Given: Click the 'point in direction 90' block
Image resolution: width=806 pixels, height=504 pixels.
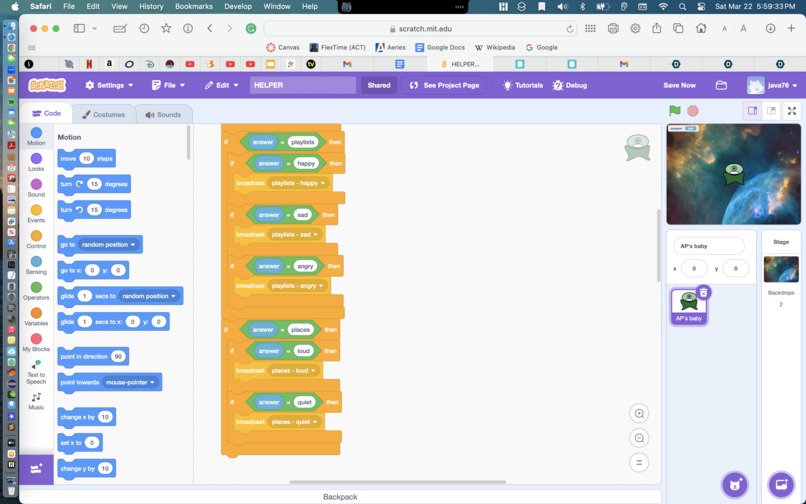Looking at the screenshot, I should coord(93,356).
